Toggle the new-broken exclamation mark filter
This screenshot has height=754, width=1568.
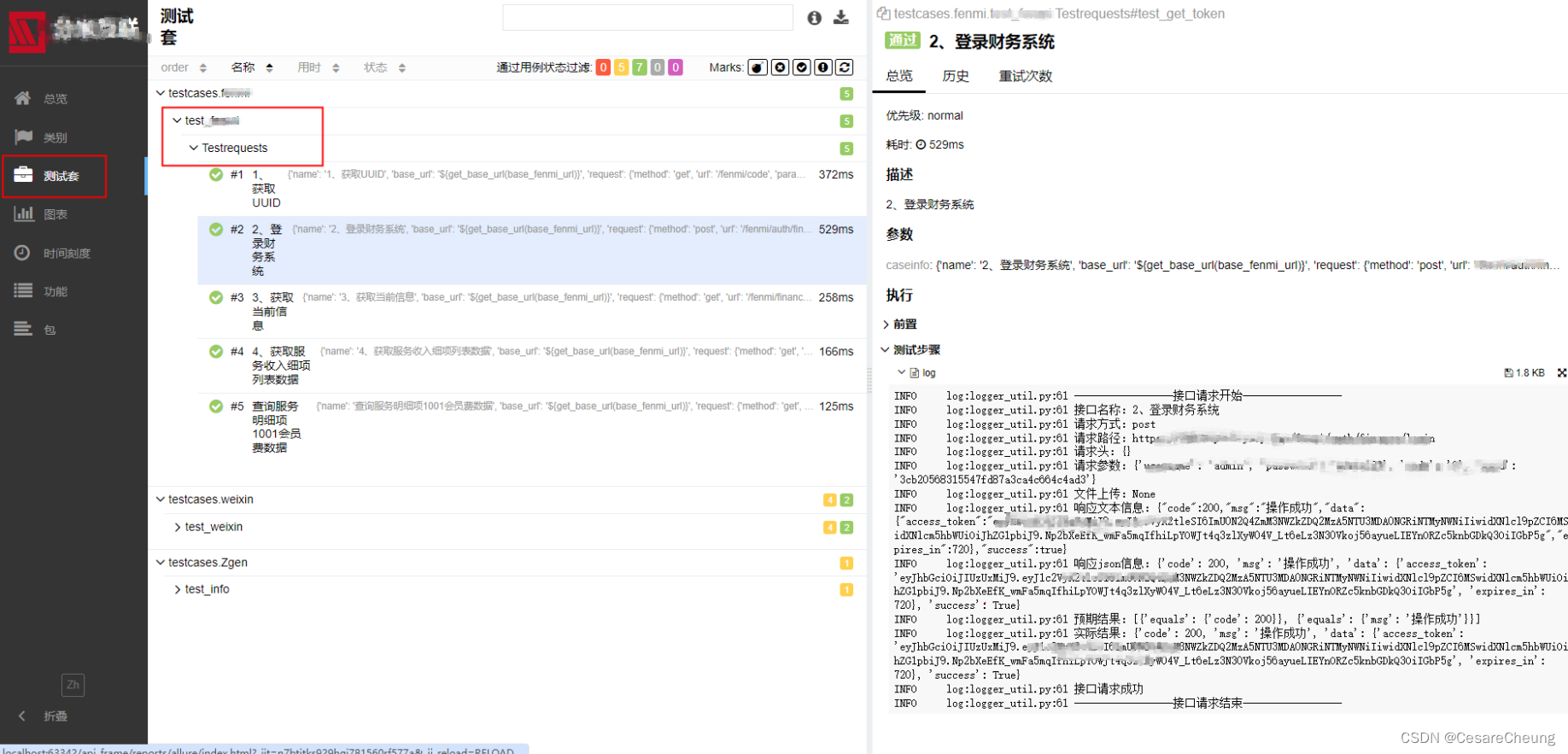point(823,67)
